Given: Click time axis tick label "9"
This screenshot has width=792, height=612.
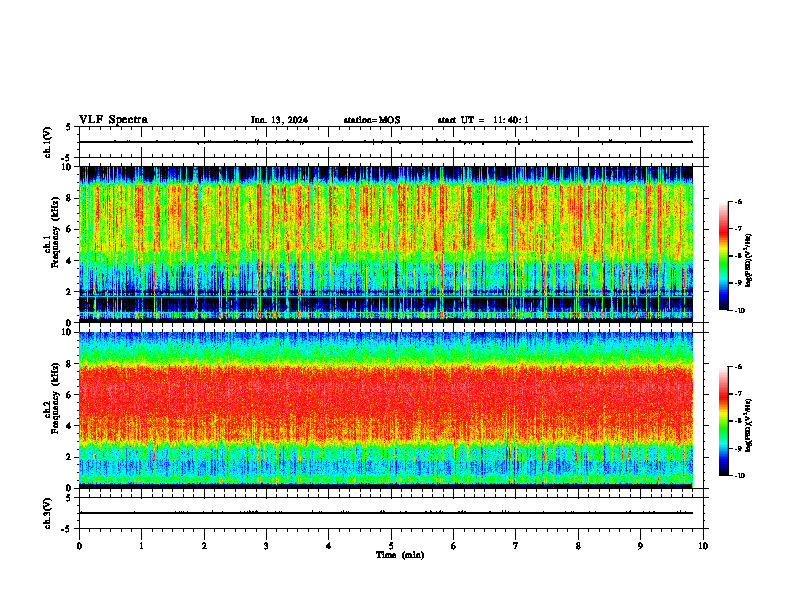Looking at the screenshot, I should pyautogui.click(x=640, y=546).
